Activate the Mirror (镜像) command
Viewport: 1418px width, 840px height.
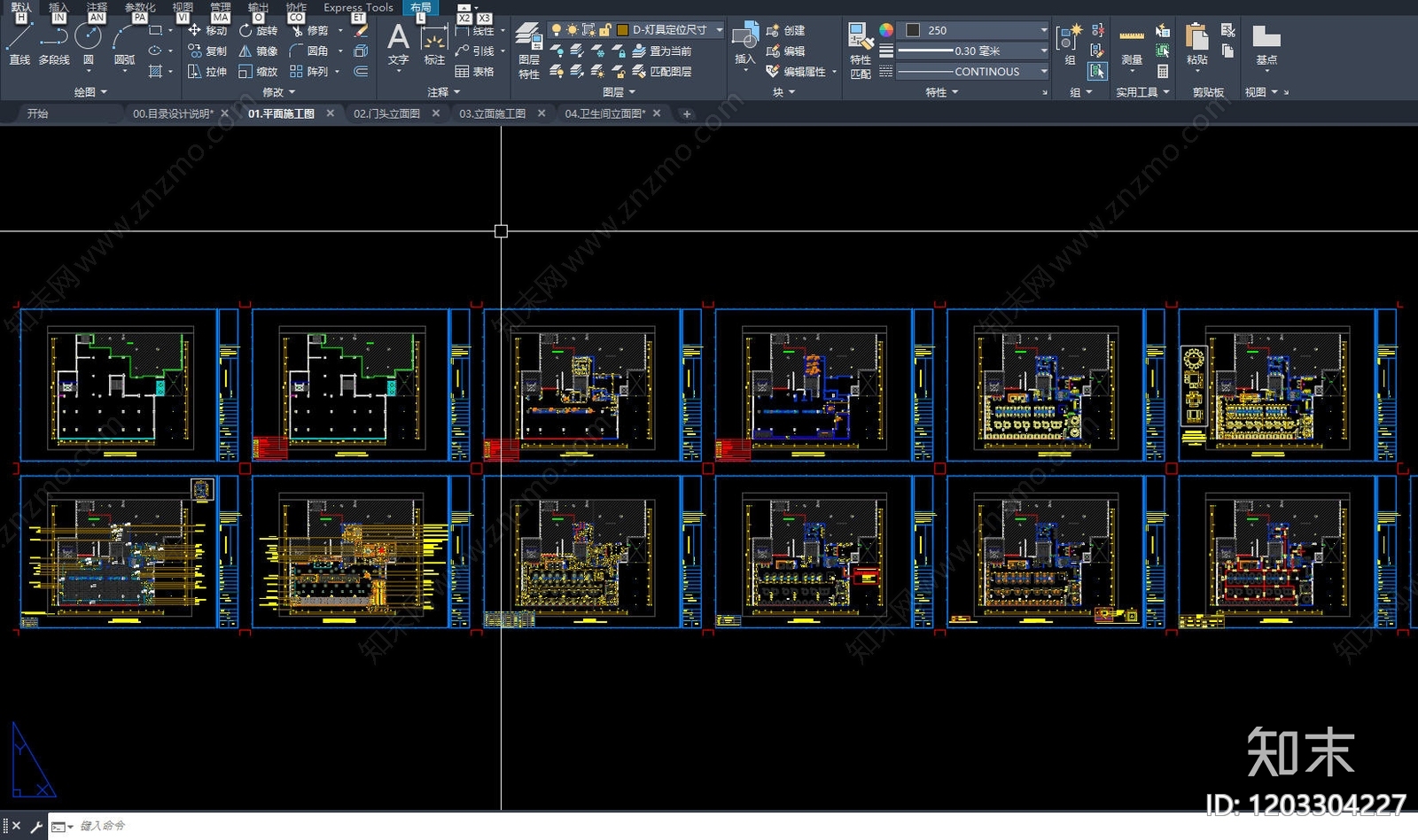(259, 51)
